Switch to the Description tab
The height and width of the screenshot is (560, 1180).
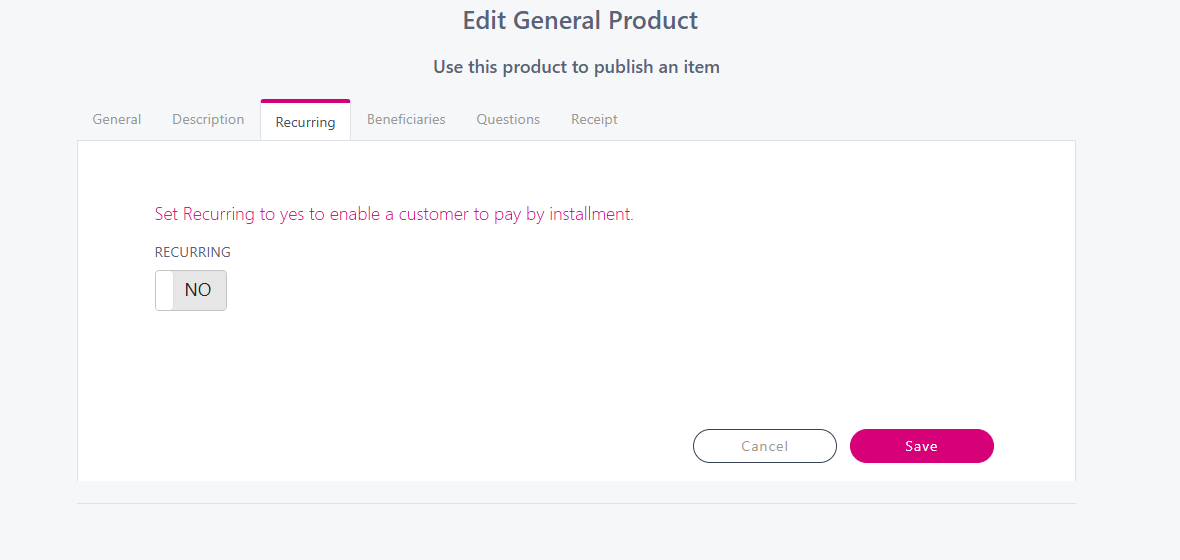(x=208, y=120)
